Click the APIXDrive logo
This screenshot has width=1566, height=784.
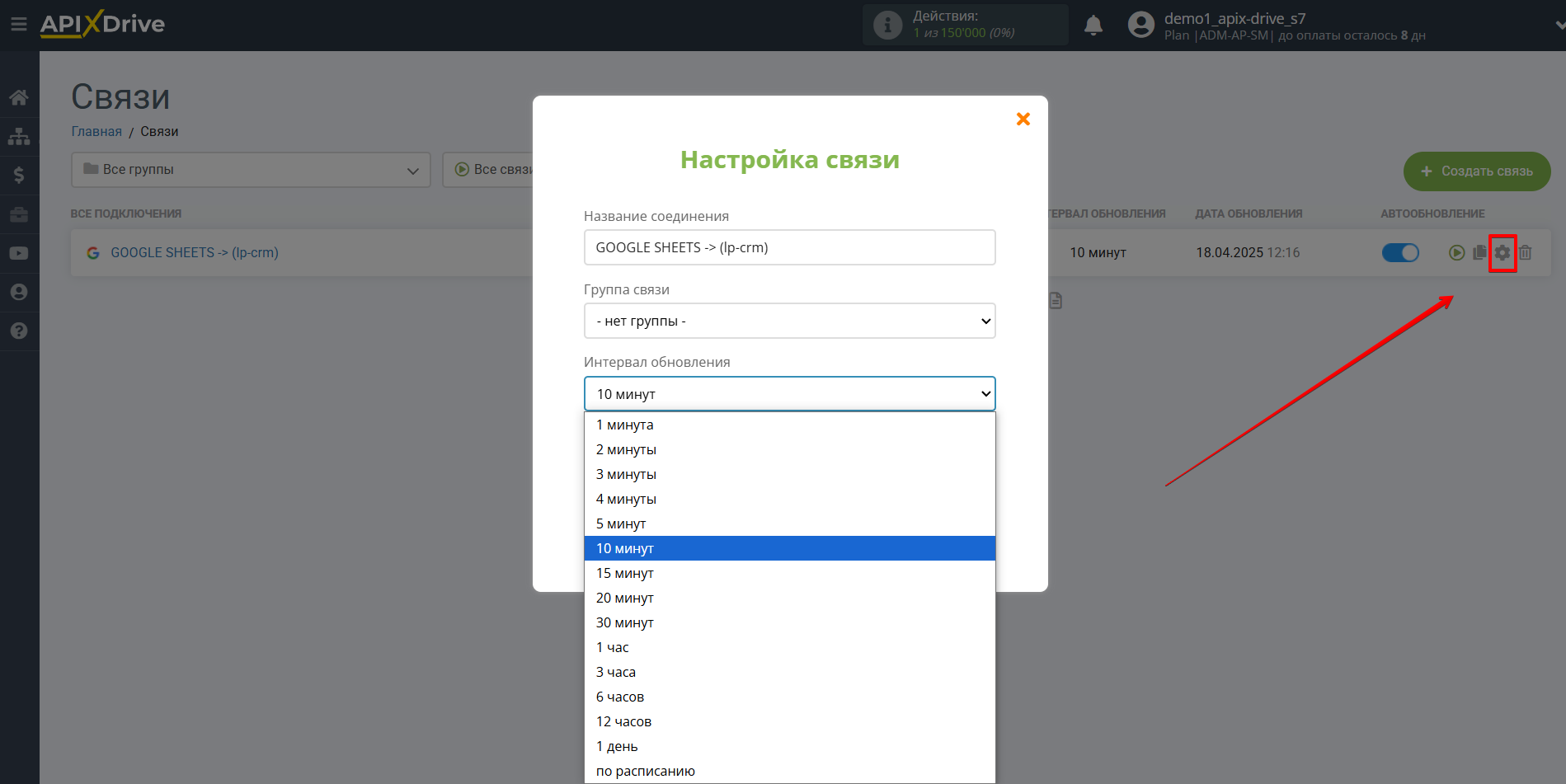pos(102,24)
